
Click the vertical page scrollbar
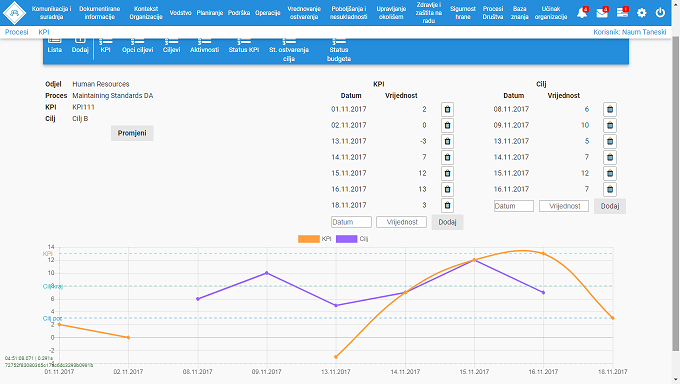coord(676,193)
